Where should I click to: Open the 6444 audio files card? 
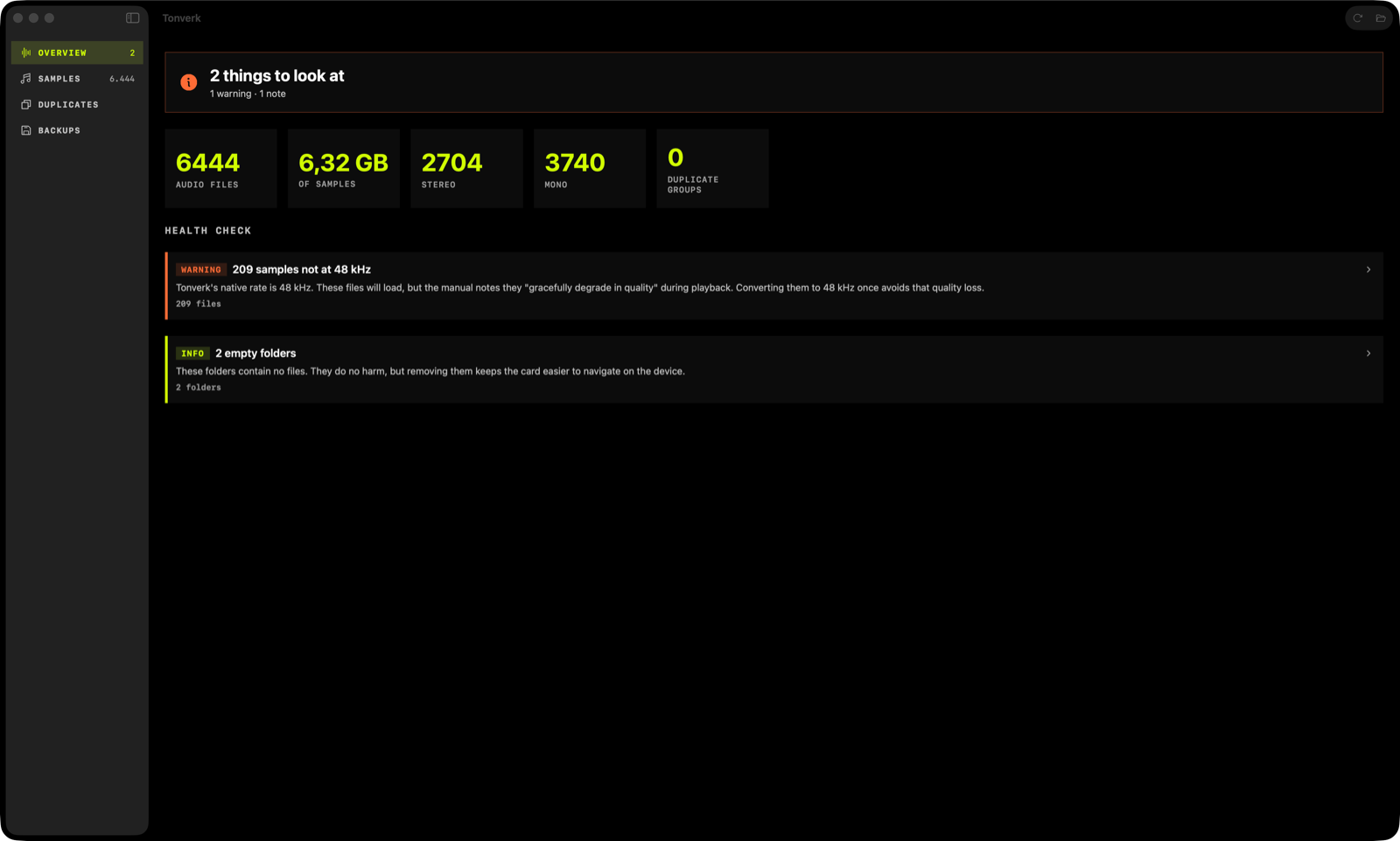point(220,168)
